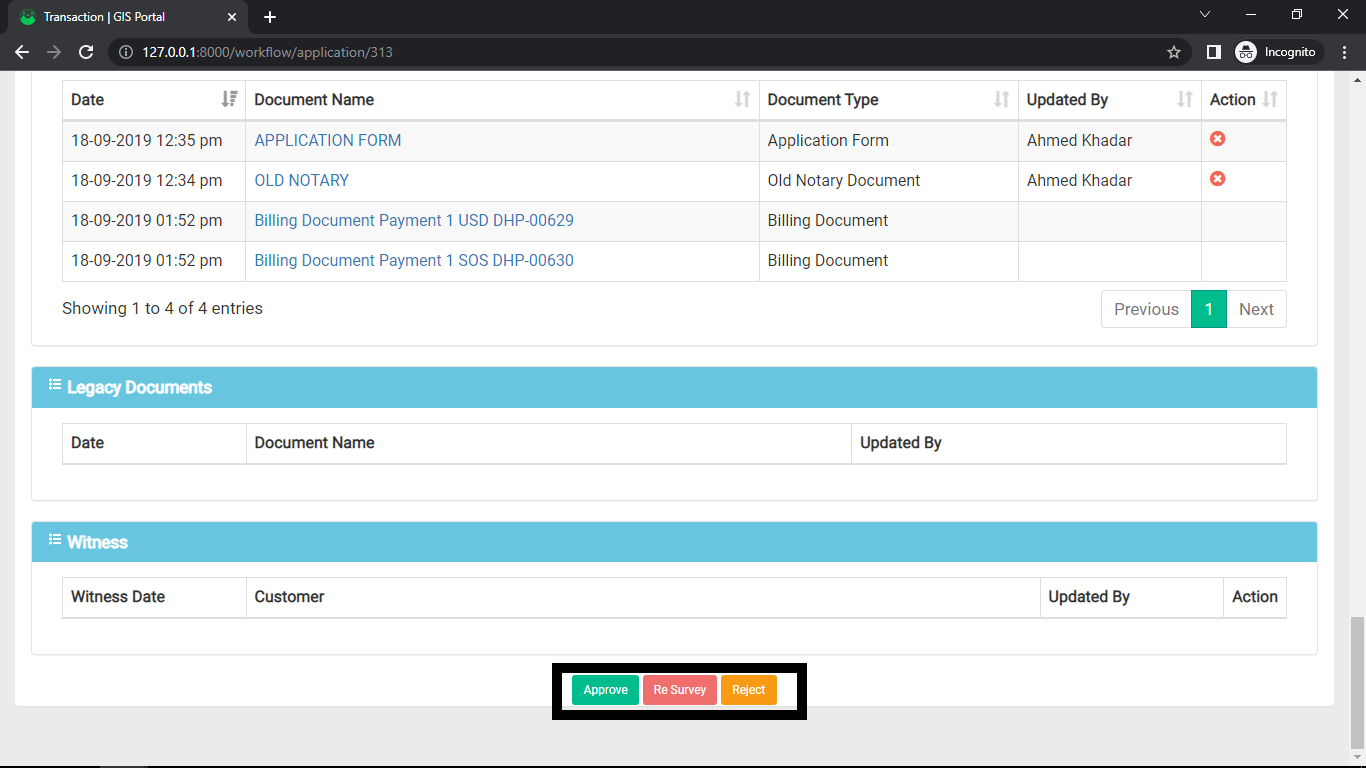This screenshot has width=1366, height=768.
Task: Open Incognito profile indicator
Action: pos(1277,52)
